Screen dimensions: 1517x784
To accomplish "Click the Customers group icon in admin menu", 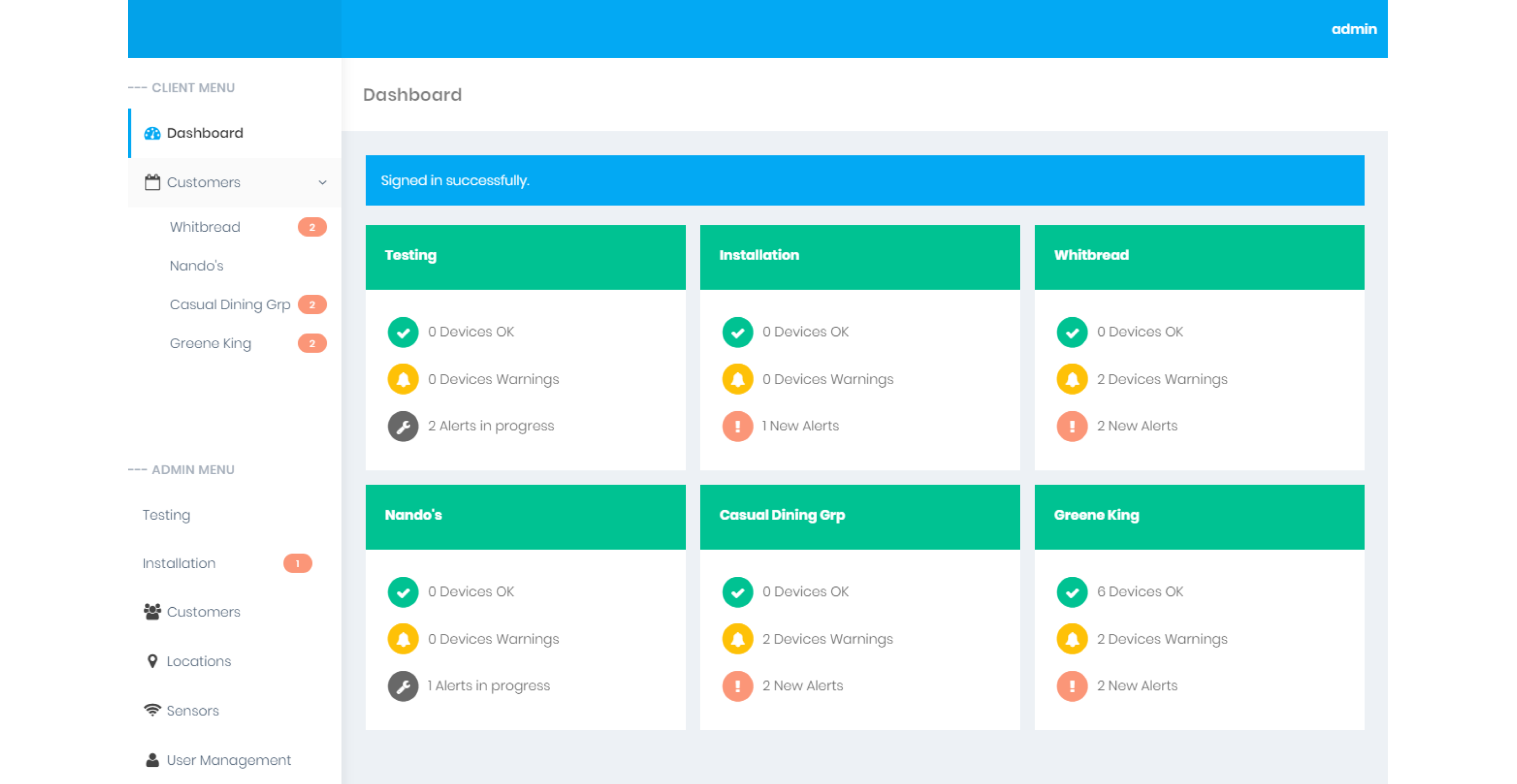I will (152, 611).
